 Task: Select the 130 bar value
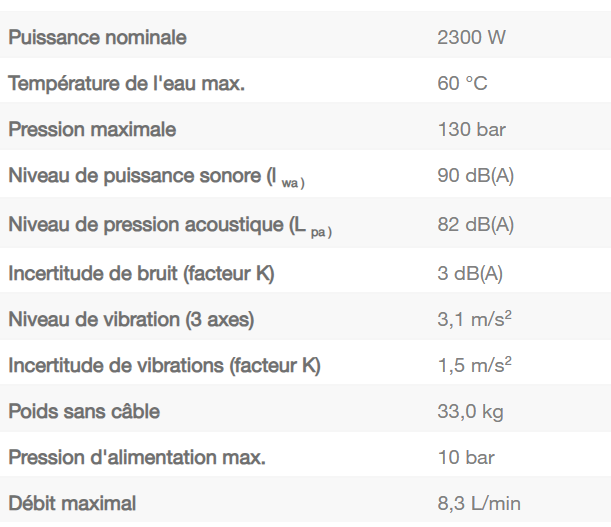470,130
